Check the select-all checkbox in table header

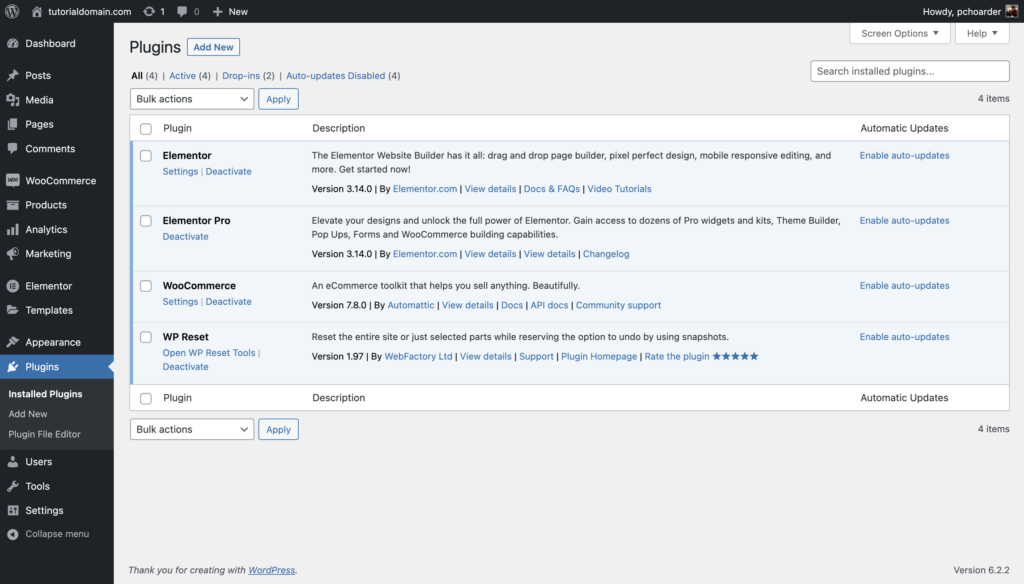(x=146, y=129)
